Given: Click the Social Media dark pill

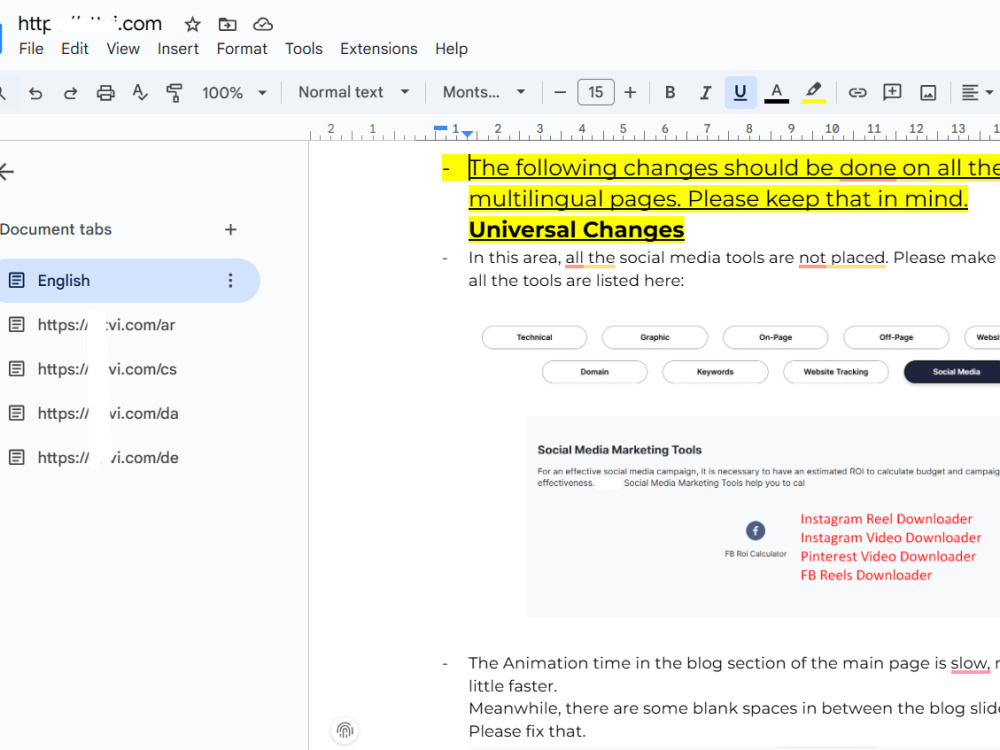Looking at the screenshot, I should pos(953,372).
